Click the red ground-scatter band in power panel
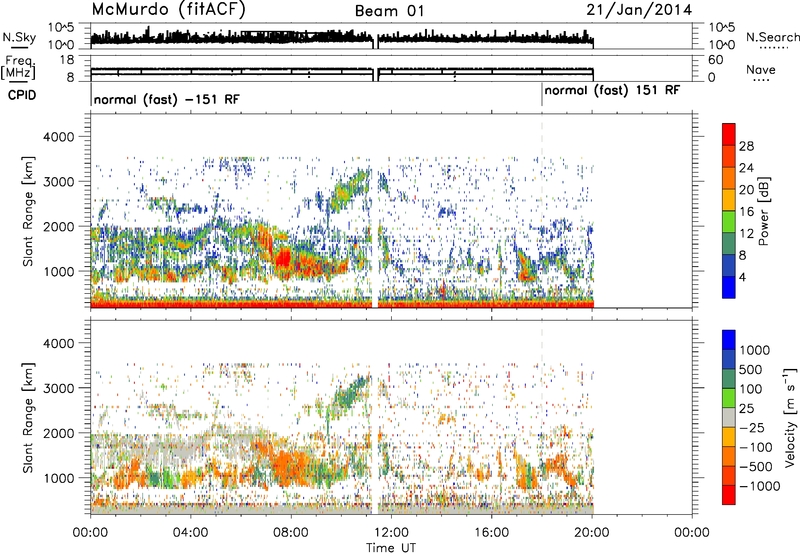The width and height of the screenshot is (800, 554). pos(342,305)
